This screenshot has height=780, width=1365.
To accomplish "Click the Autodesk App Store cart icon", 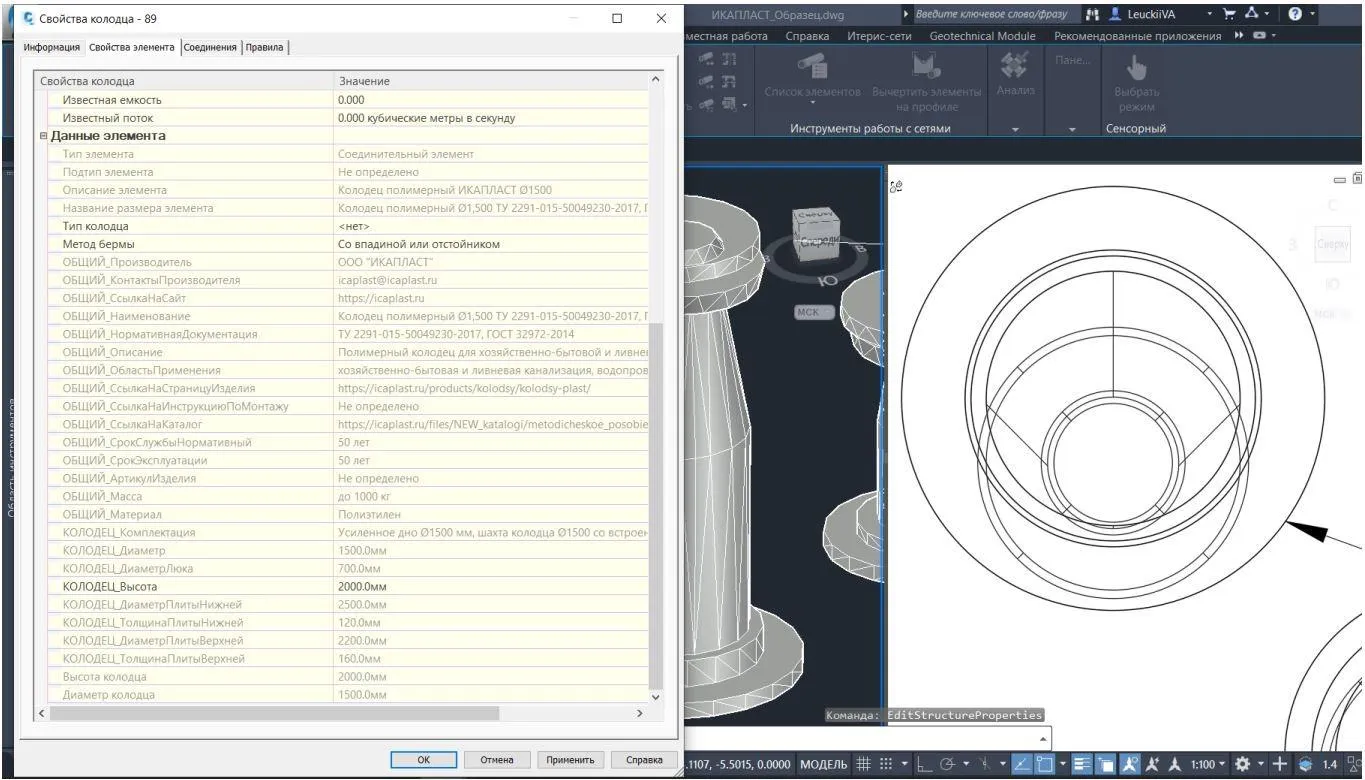I will click(x=1229, y=14).
